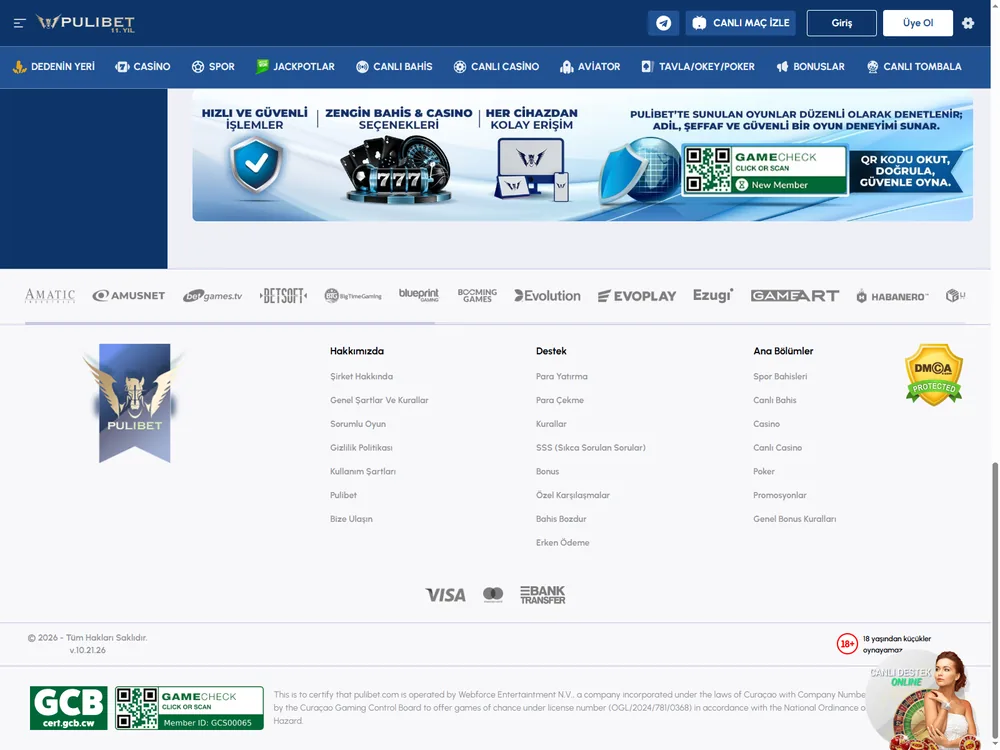Viewport: 1000px width, 750px height.
Task: Open the Telegram channel icon
Action: tap(663, 23)
